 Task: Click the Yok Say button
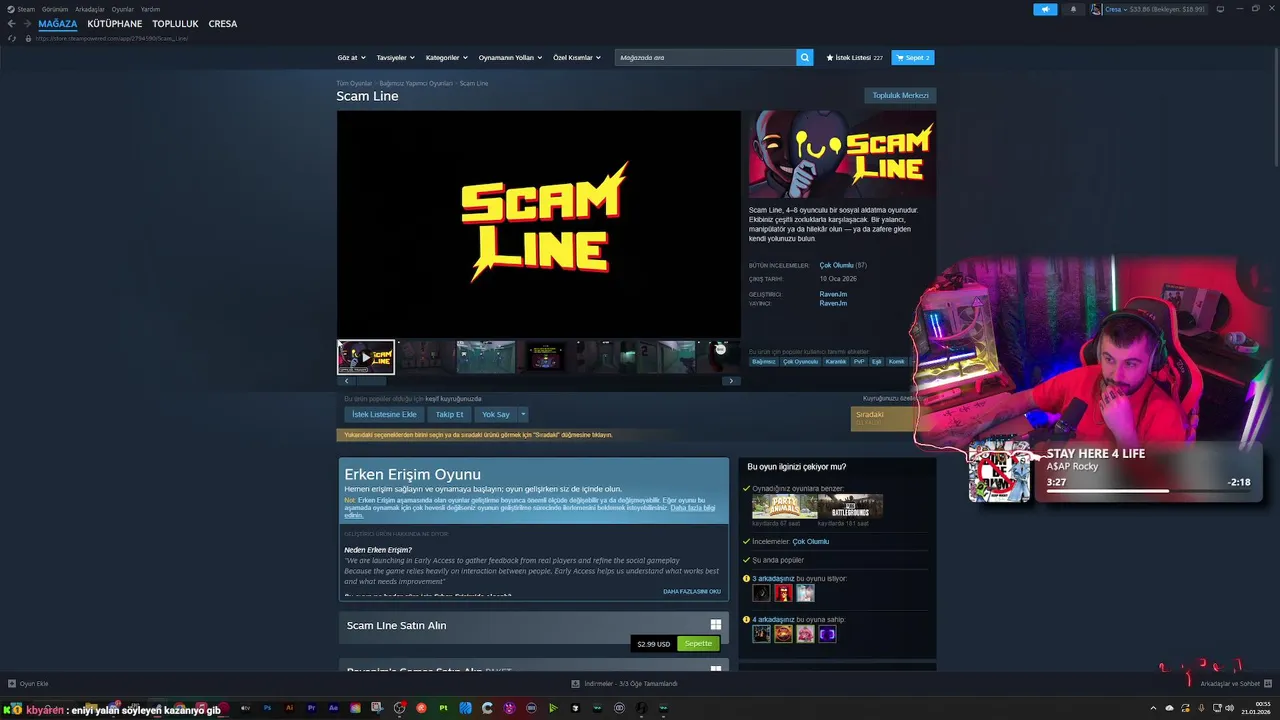point(496,414)
